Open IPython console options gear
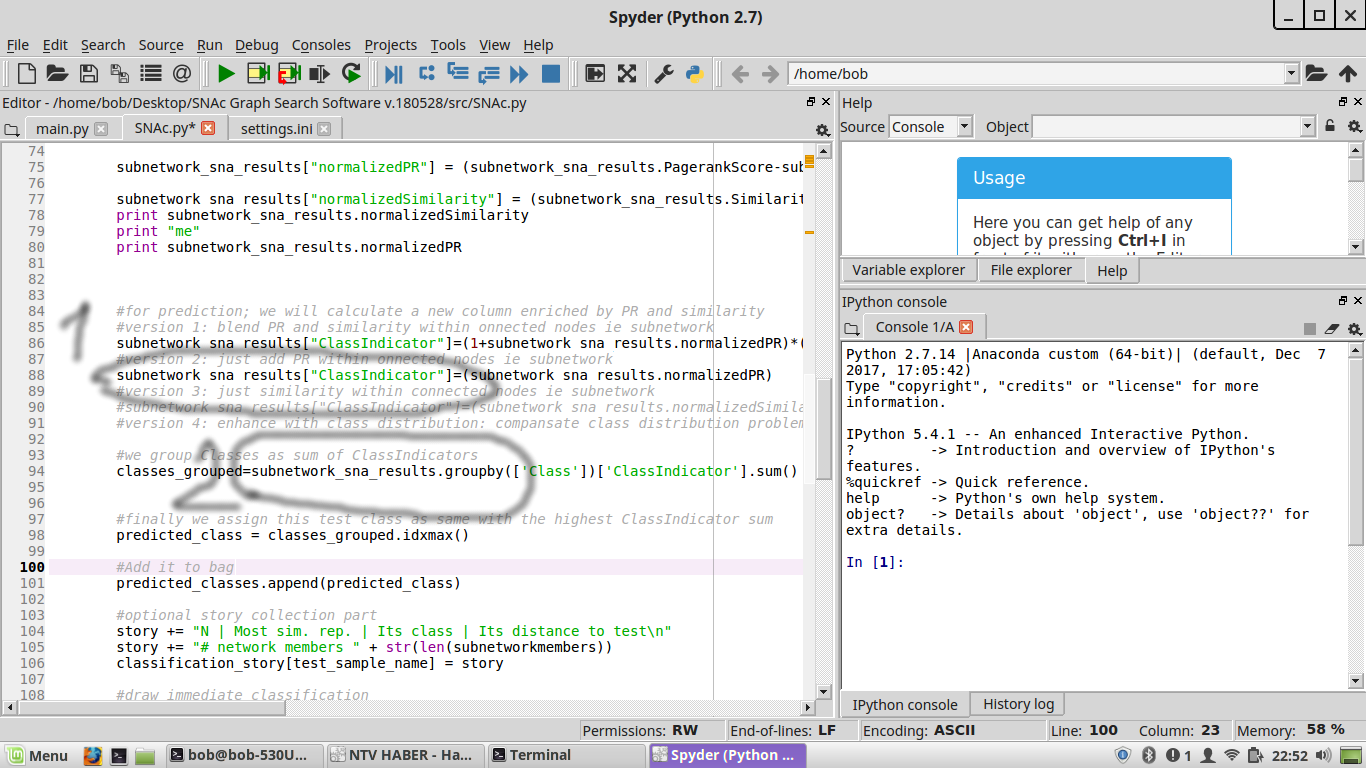The width and height of the screenshot is (1366, 768). [1354, 329]
